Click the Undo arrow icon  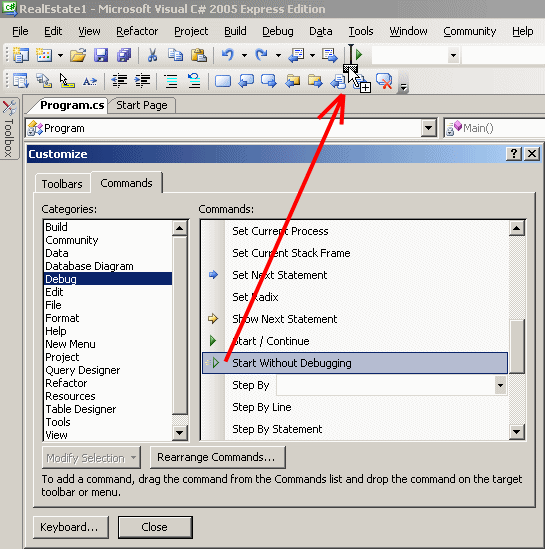[228, 55]
